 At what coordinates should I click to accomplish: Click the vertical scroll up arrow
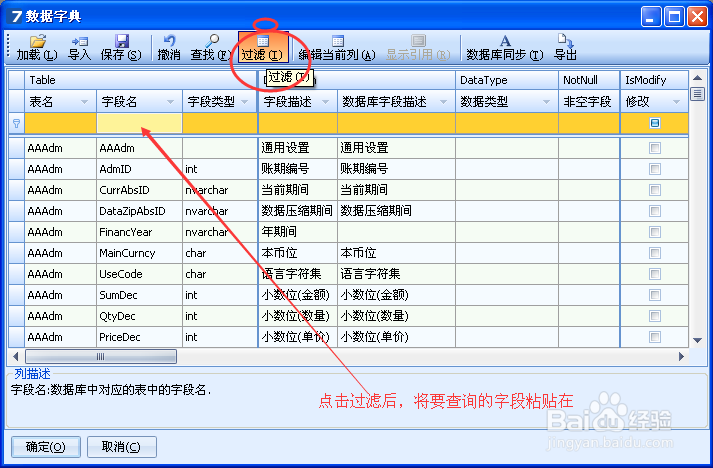[698, 78]
